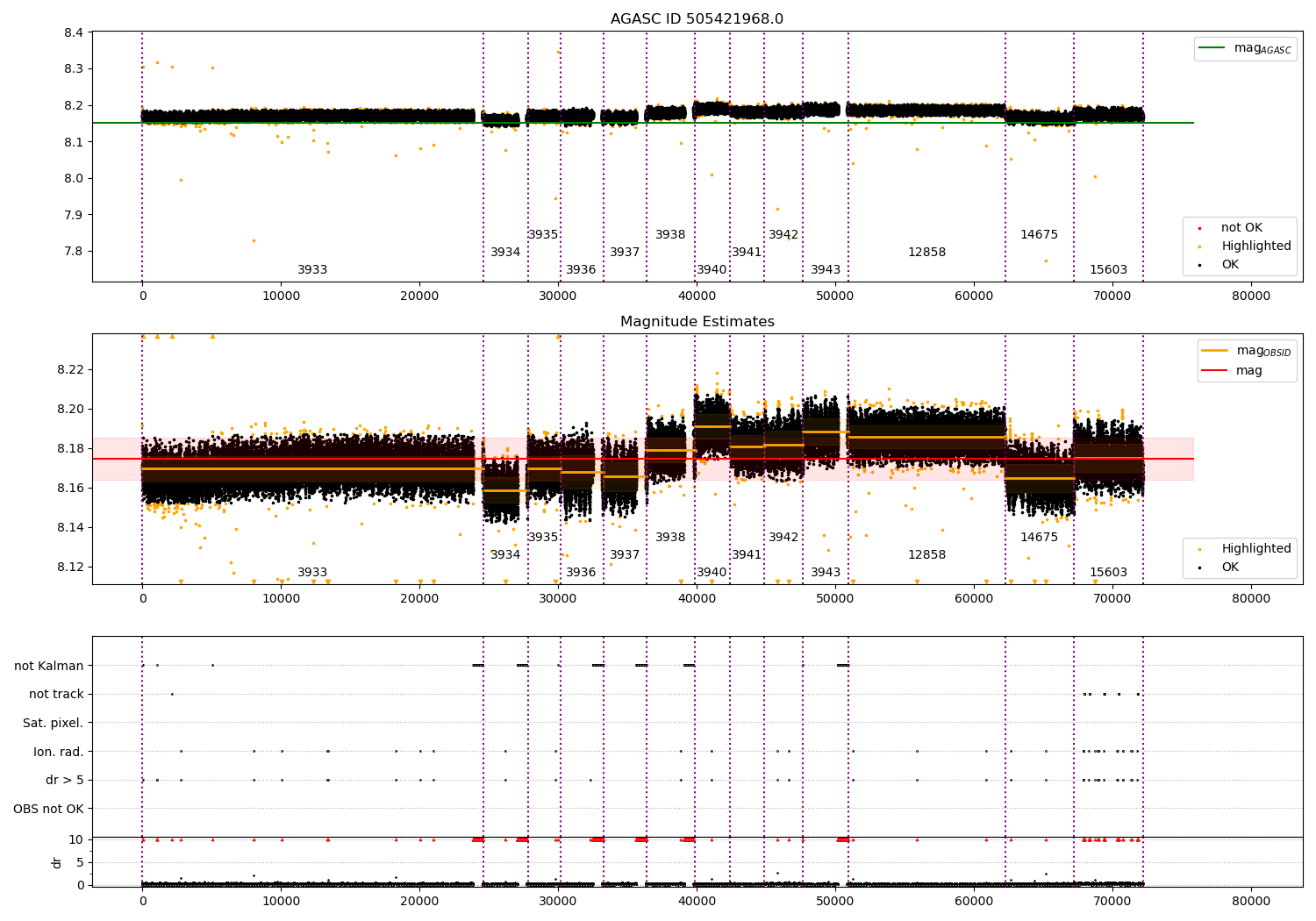Screen dimensions: 1316x921
Task: Select the 'Sat. pixel.' axis label
Action: pyautogui.click(x=53, y=723)
